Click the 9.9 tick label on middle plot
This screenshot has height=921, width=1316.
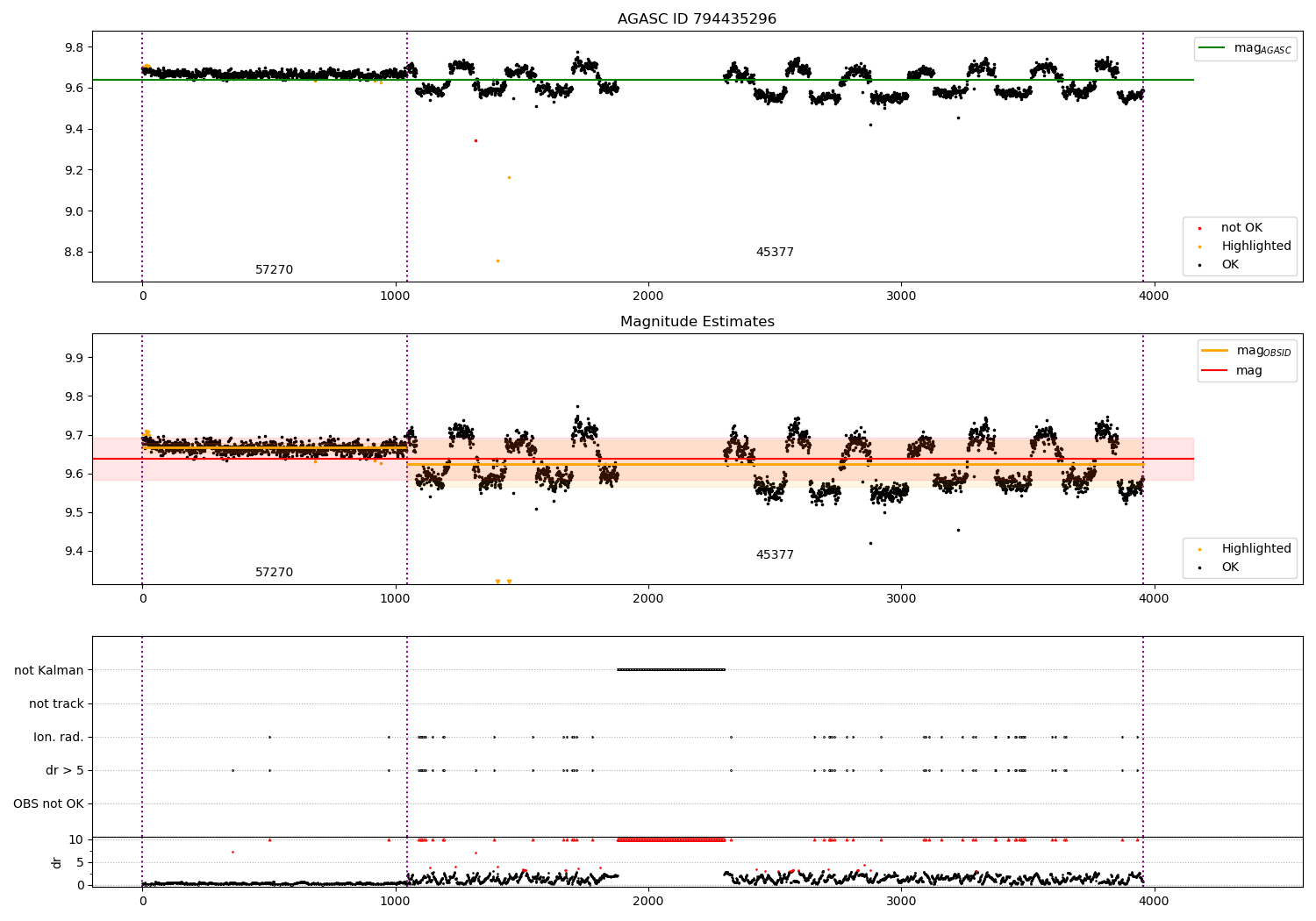click(75, 358)
